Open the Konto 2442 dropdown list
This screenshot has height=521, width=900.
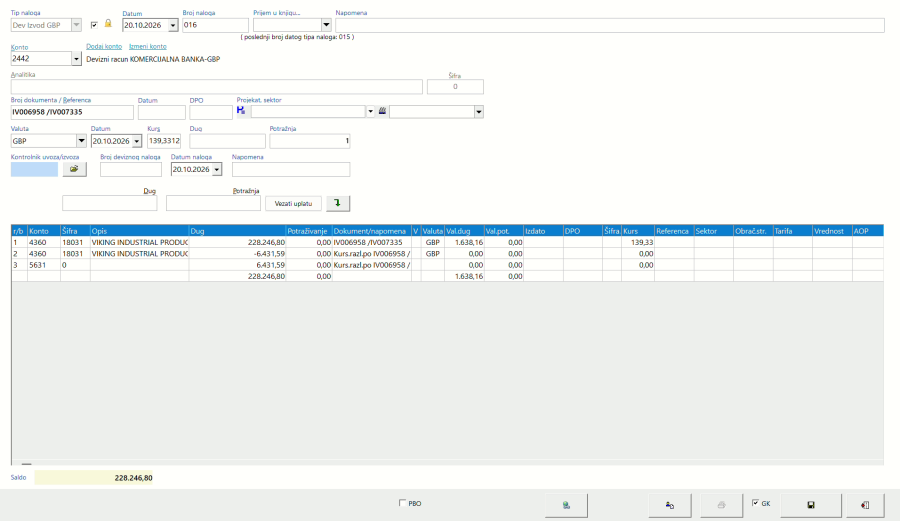[x=76, y=59]
